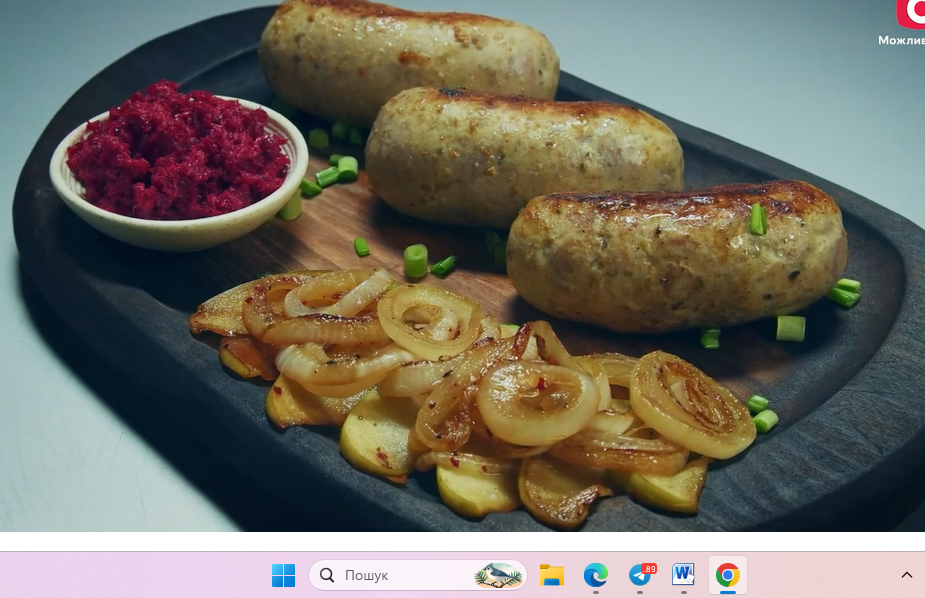Click the white strip below the image

tap(462, 541)
